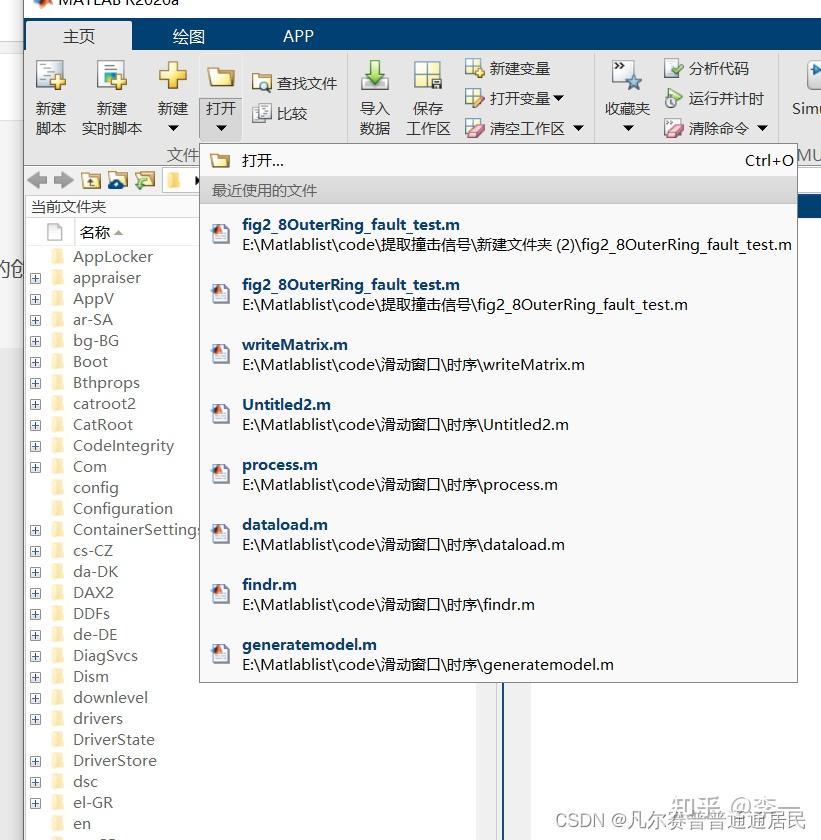
Task: Expand the AppLocker folder in the file tree
Action: [36, 256]
